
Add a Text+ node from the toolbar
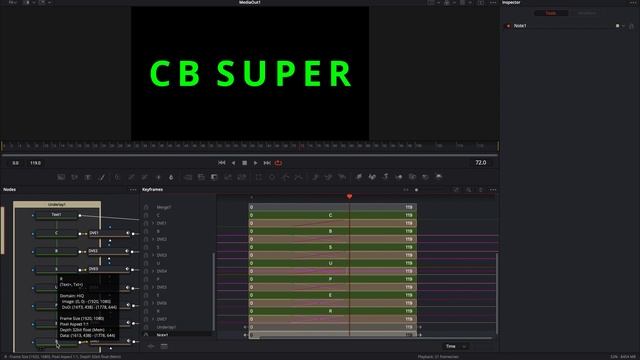pyautogui.click(x=88, y=177)
